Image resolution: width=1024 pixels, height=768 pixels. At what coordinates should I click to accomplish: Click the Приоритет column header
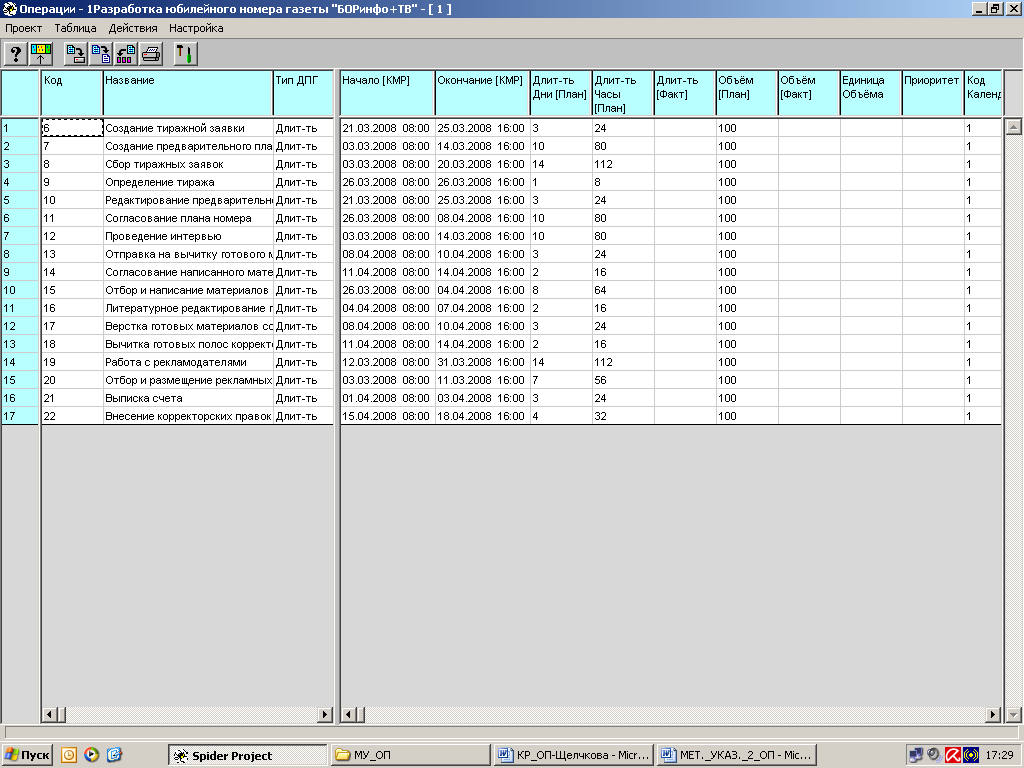[933, 93]
